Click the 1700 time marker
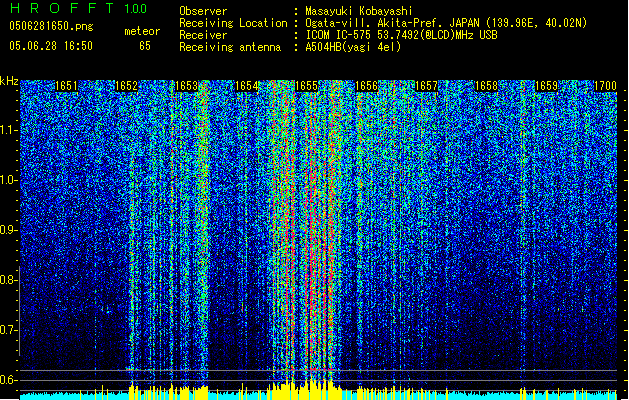Viewport: 629px width, 400px height. (605, 86)
